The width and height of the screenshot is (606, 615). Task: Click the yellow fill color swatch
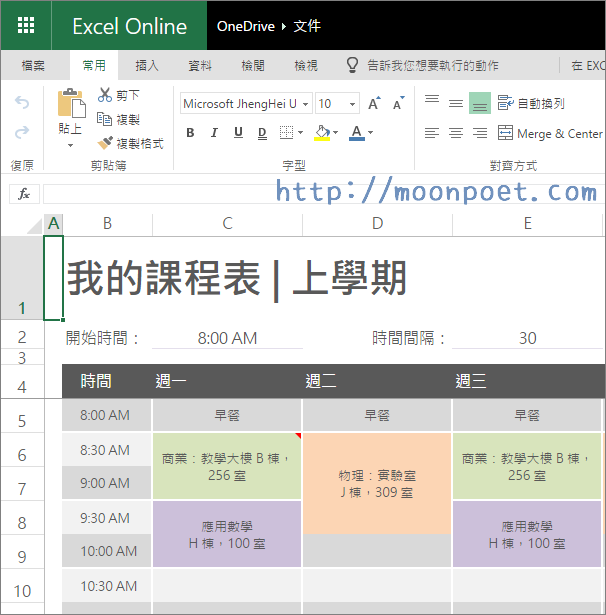coord(322,133)
